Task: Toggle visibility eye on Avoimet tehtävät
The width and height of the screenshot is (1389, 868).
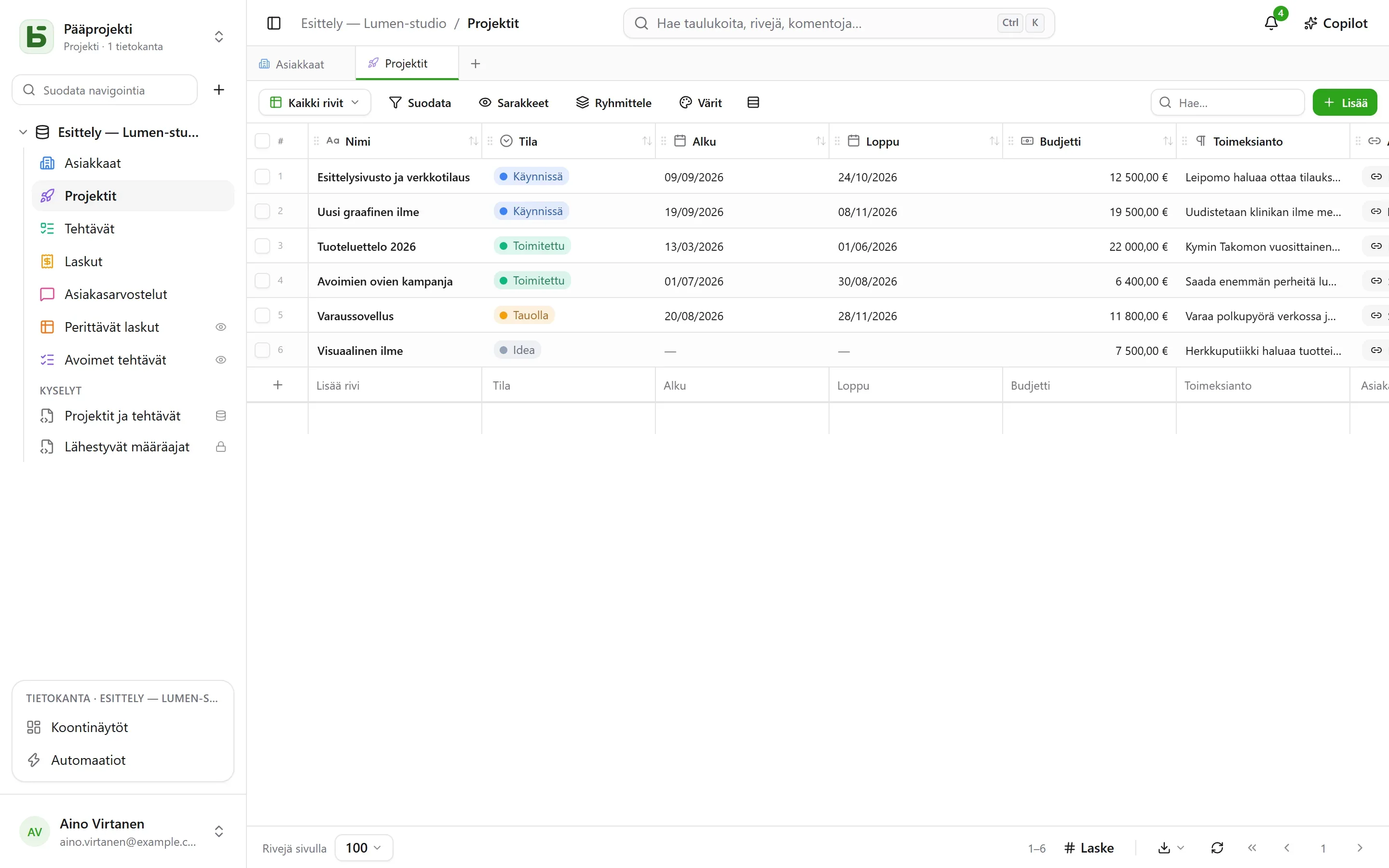Action: (220, 360)
